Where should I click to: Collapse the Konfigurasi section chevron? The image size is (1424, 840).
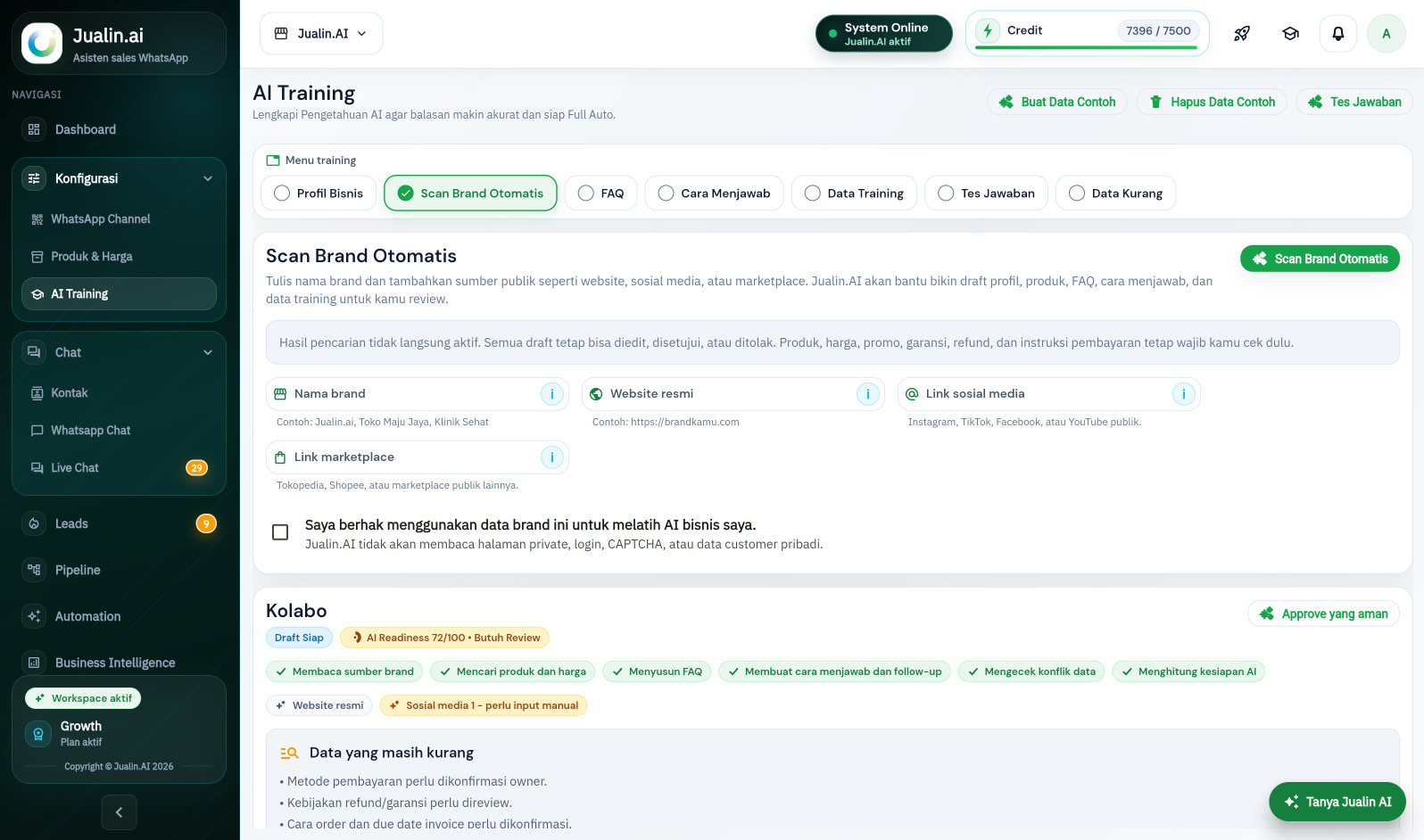[x=208, y=178]
